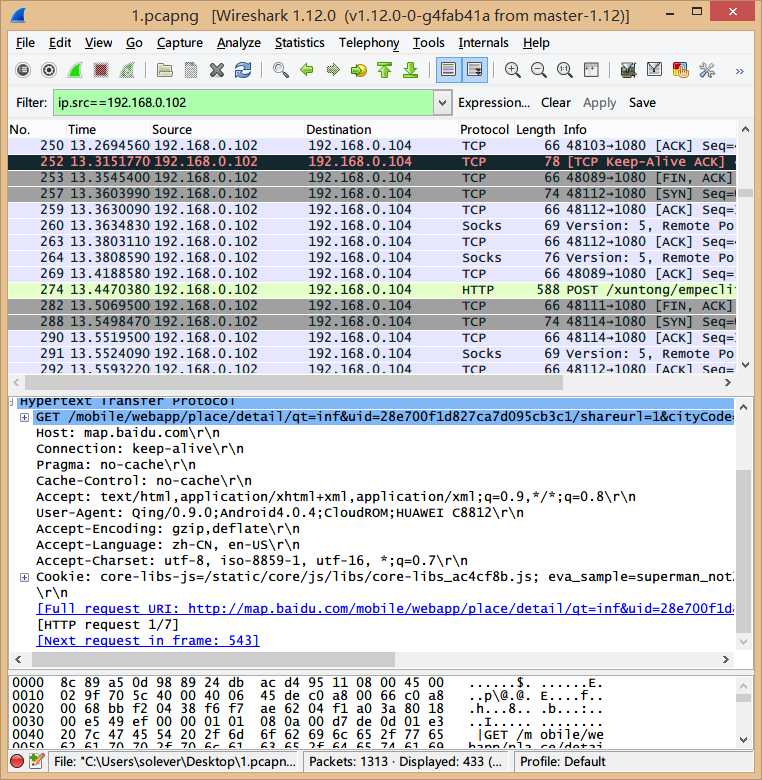Viewport: 762px width, 780px height.
Task: Open the coloring rules icon
Action: pyautogui.click(x=681, y=70)
